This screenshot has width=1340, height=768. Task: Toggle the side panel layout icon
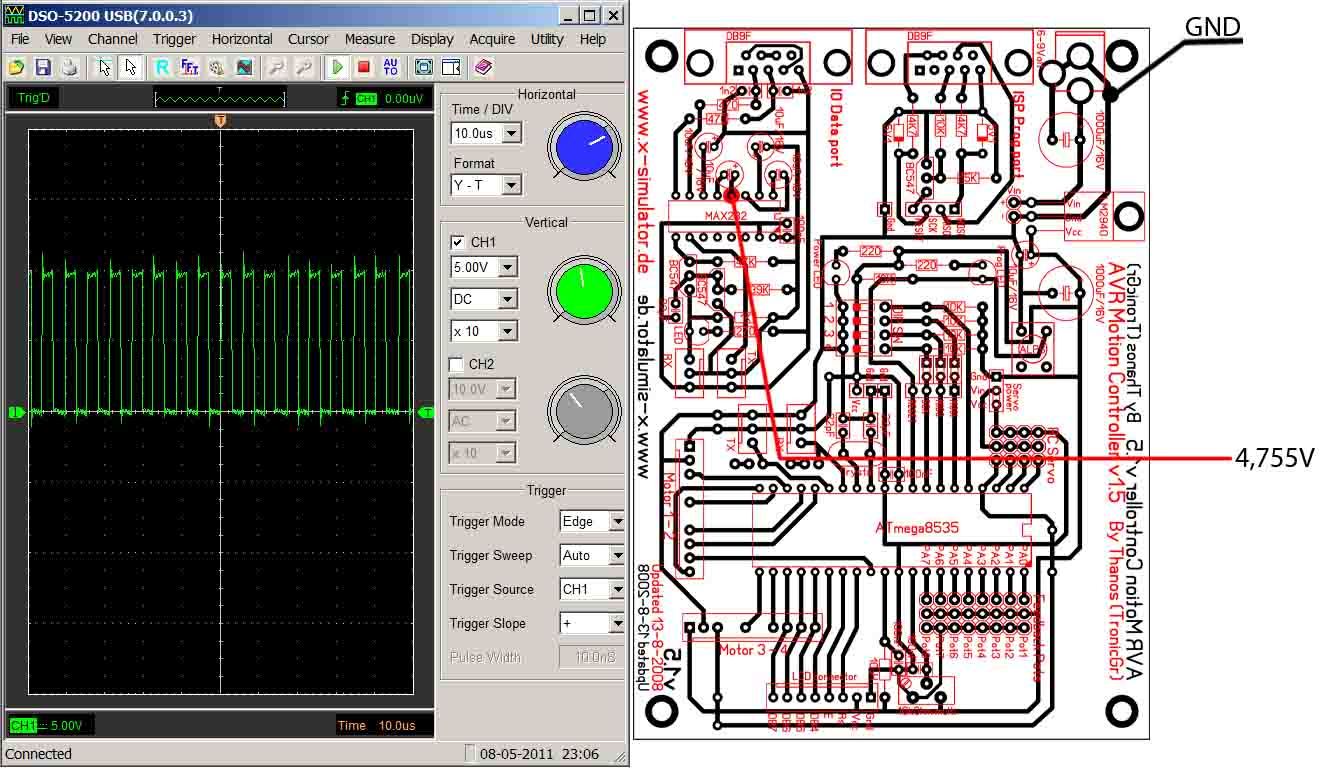pos(451,67)
